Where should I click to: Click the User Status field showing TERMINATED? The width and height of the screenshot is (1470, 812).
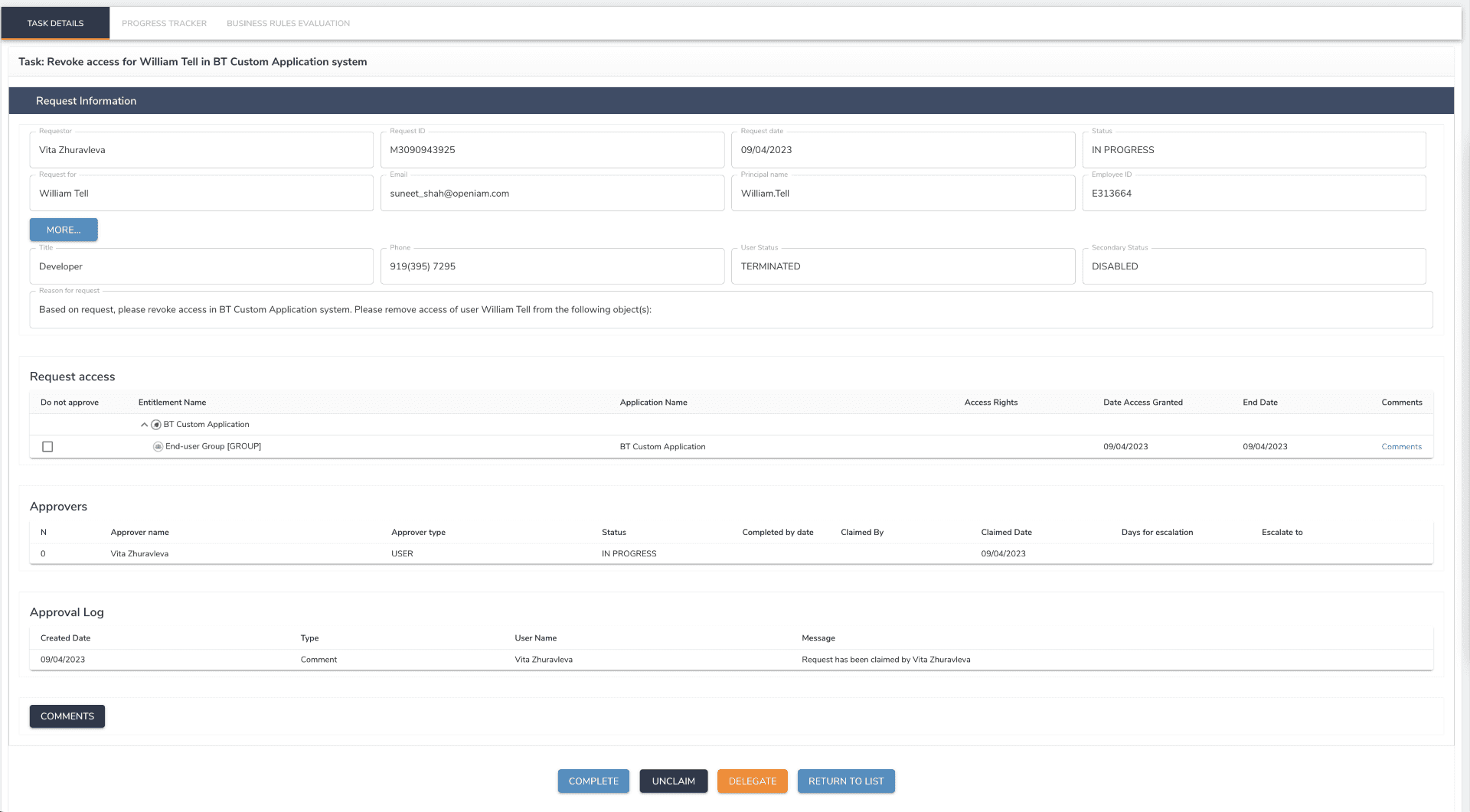[903, 266]
